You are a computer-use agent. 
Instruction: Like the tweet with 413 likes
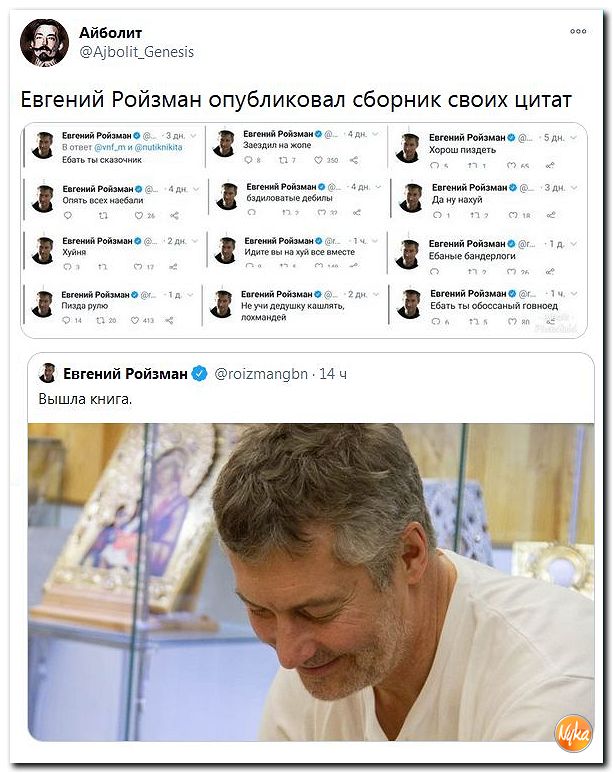tap(135, 320)
